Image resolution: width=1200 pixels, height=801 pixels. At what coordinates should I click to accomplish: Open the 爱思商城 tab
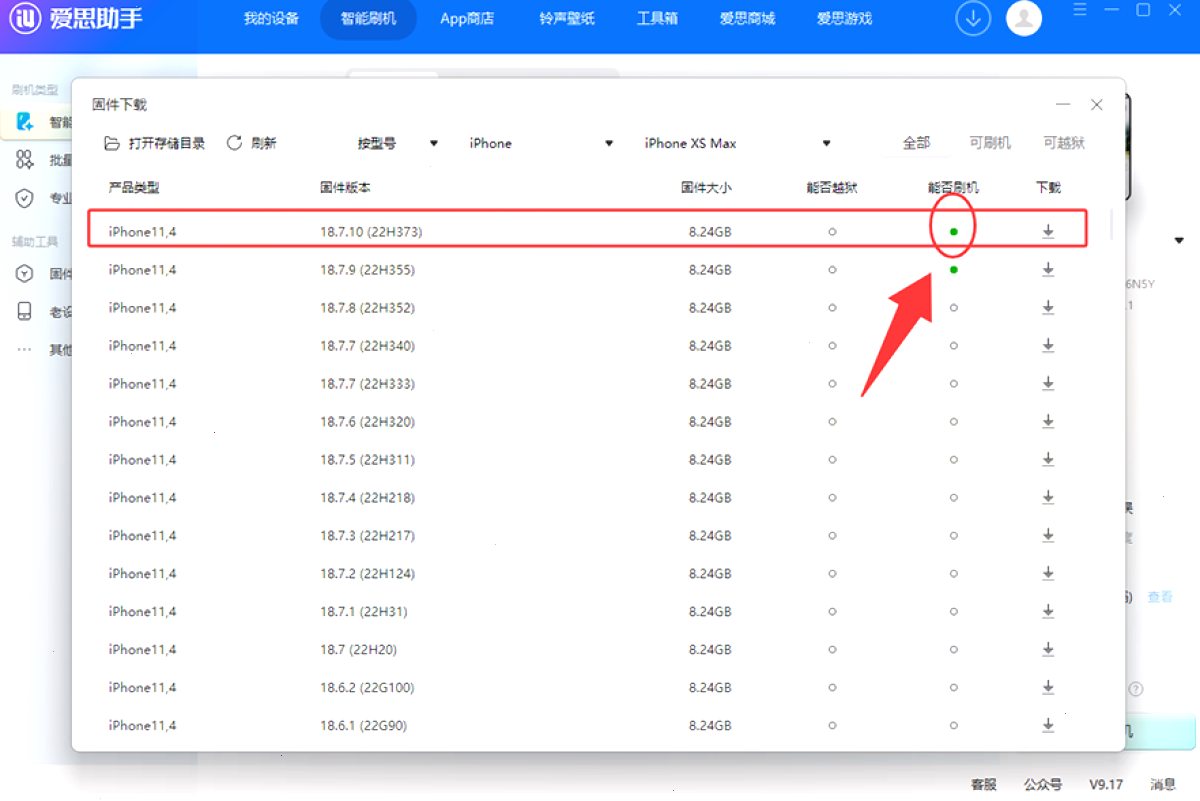coord(747,19)
